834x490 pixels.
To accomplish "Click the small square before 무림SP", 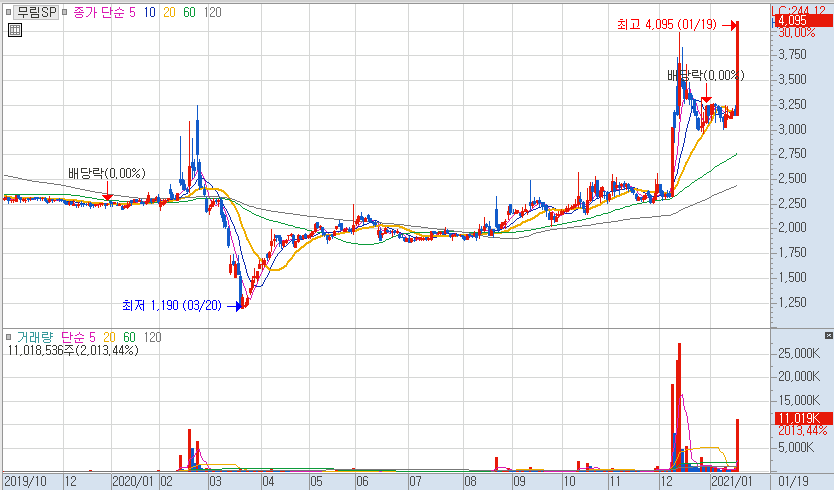I will (x=8, y=12).
